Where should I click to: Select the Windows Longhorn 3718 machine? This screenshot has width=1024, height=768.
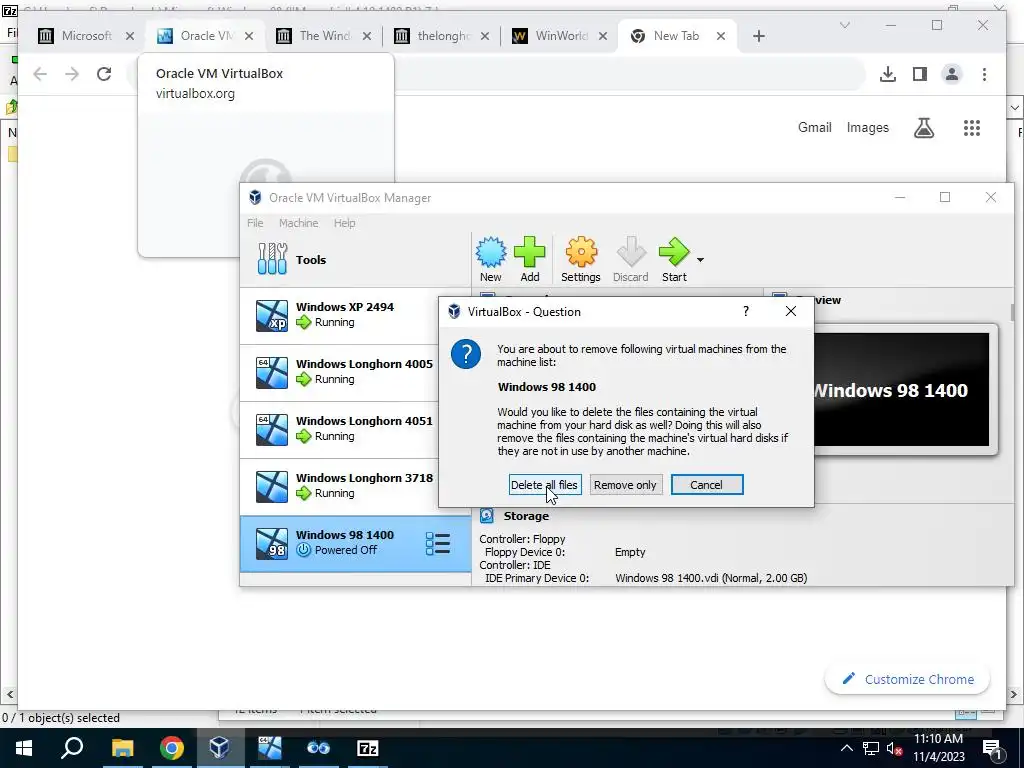340,486
